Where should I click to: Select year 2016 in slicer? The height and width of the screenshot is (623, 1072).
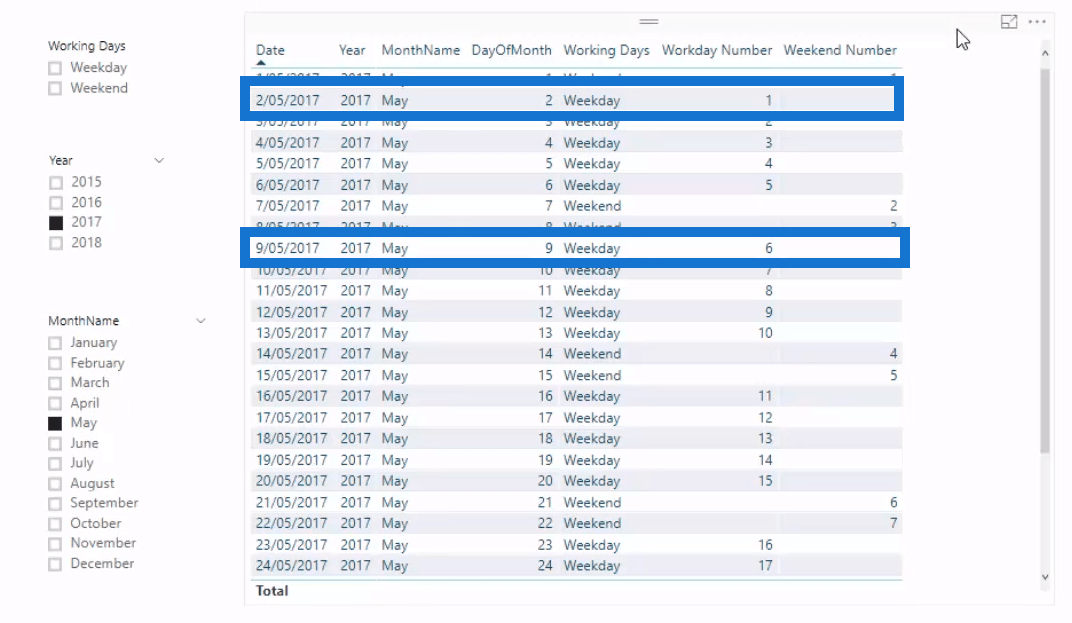point(56,203)
